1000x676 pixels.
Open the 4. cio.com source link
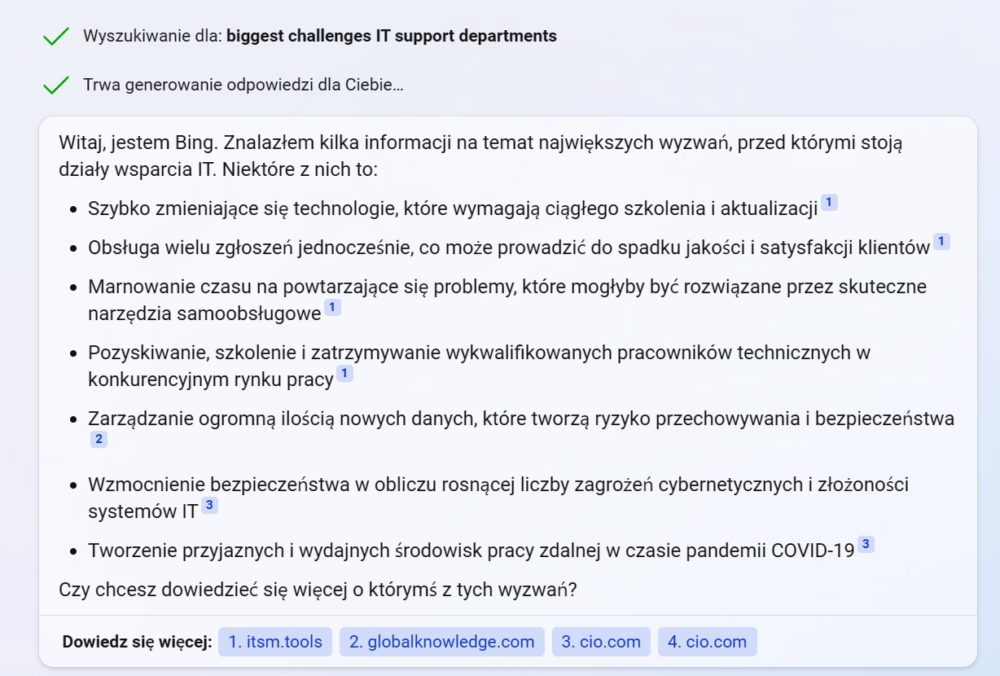coord(707,642)
